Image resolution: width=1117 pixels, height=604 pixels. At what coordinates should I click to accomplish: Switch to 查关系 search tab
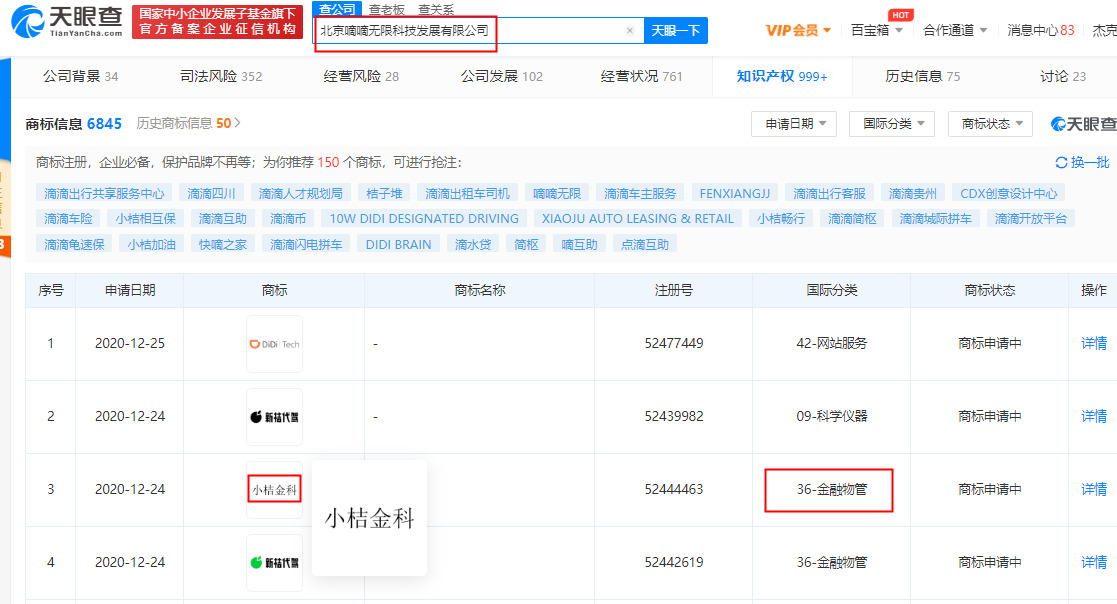(436, 9)
